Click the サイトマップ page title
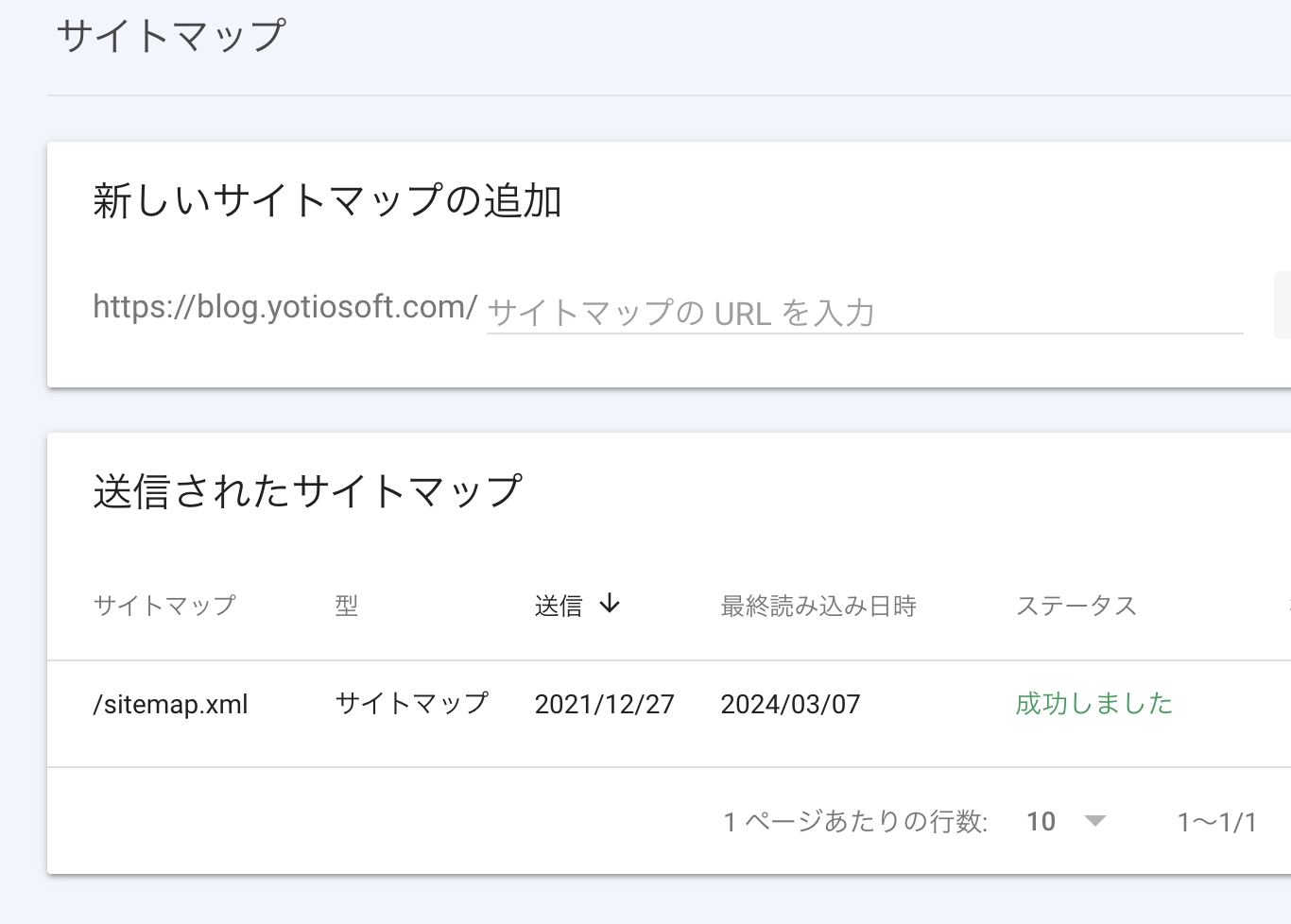1291x924 pixels. (x=171, y=36)
